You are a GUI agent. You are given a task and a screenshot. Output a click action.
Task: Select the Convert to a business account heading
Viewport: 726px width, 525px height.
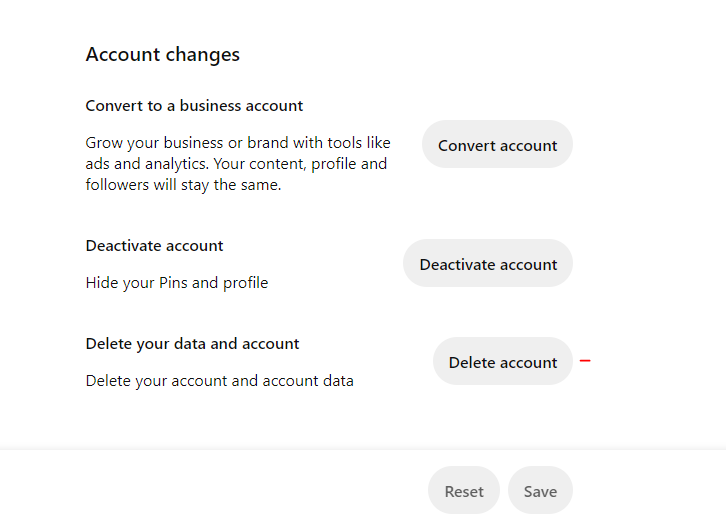tap(194, 106)
